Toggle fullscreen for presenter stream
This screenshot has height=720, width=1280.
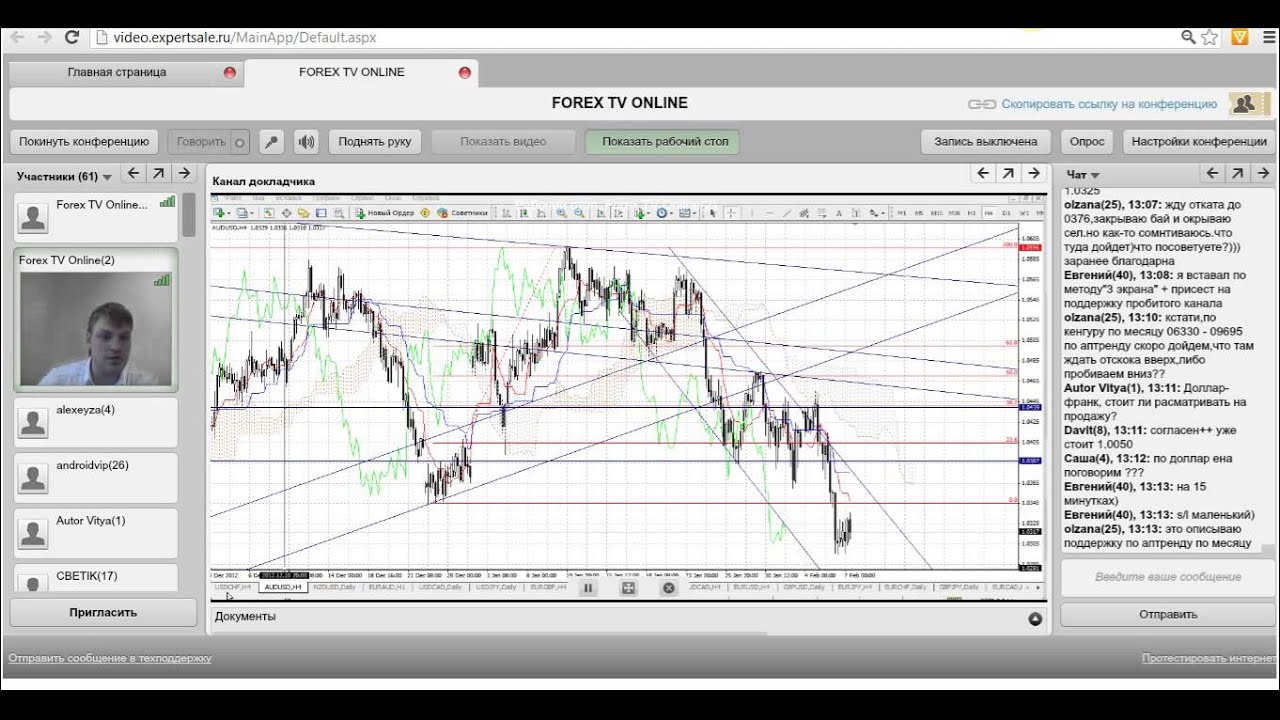click(628, 588)
